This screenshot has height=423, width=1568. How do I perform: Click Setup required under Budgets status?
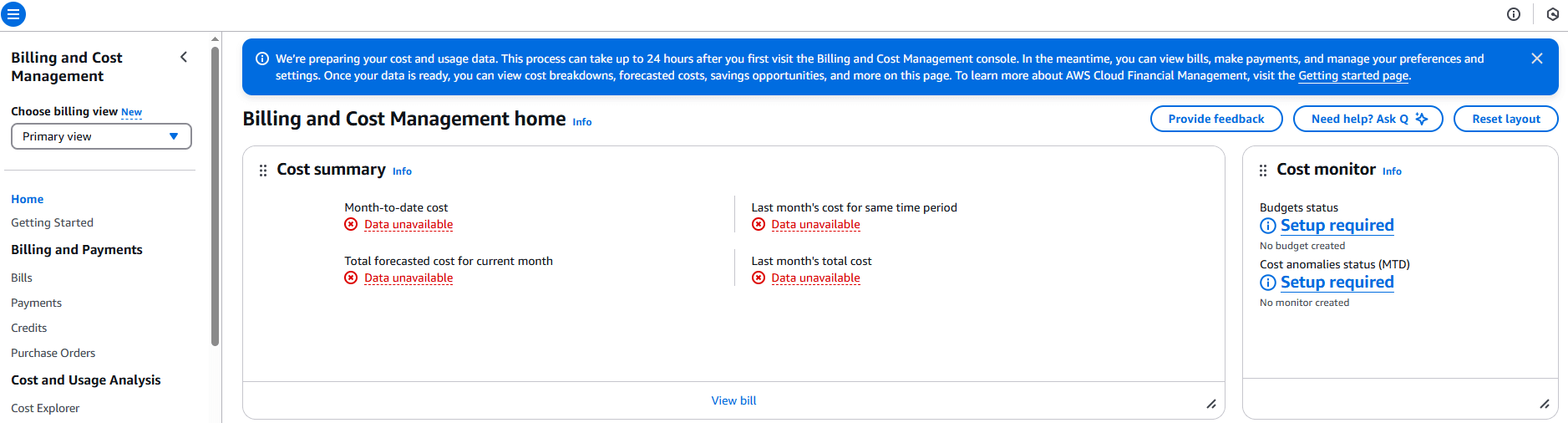tap(1337, 226)
